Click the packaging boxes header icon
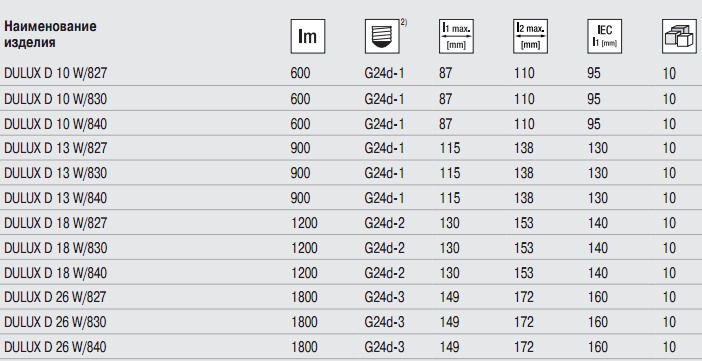 pos(679,36)
